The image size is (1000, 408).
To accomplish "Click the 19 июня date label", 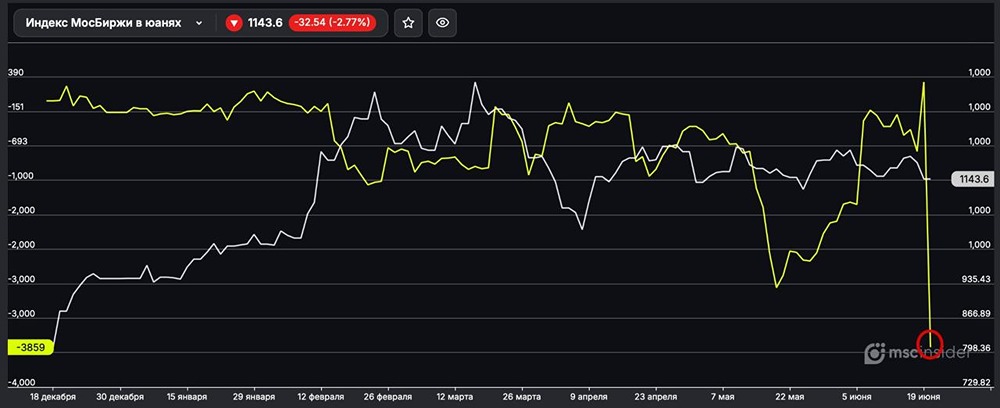I will (923, 396).
